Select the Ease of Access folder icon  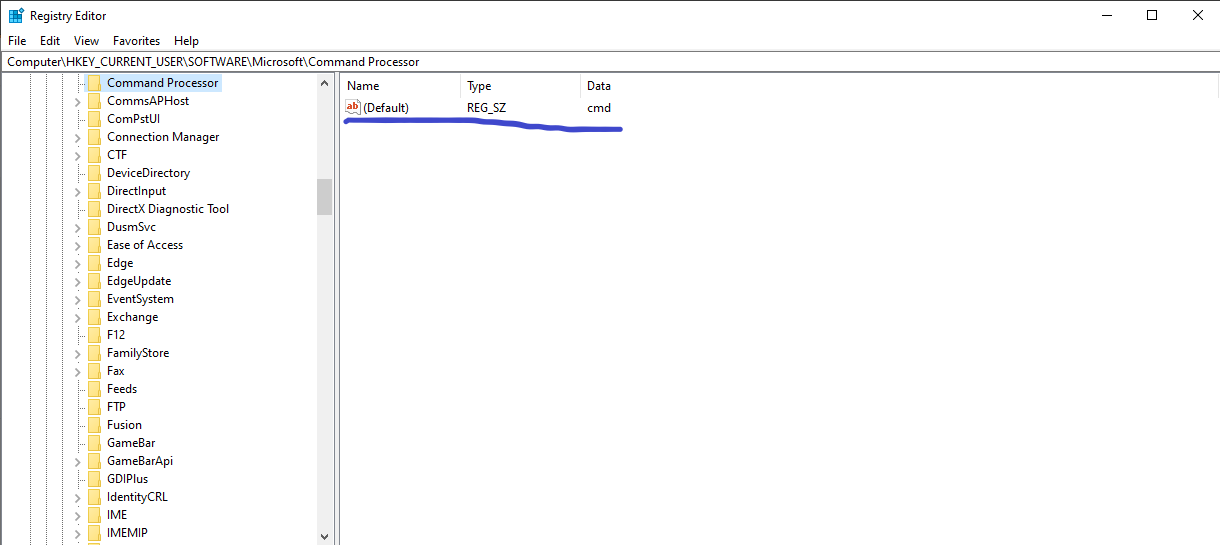94,245
